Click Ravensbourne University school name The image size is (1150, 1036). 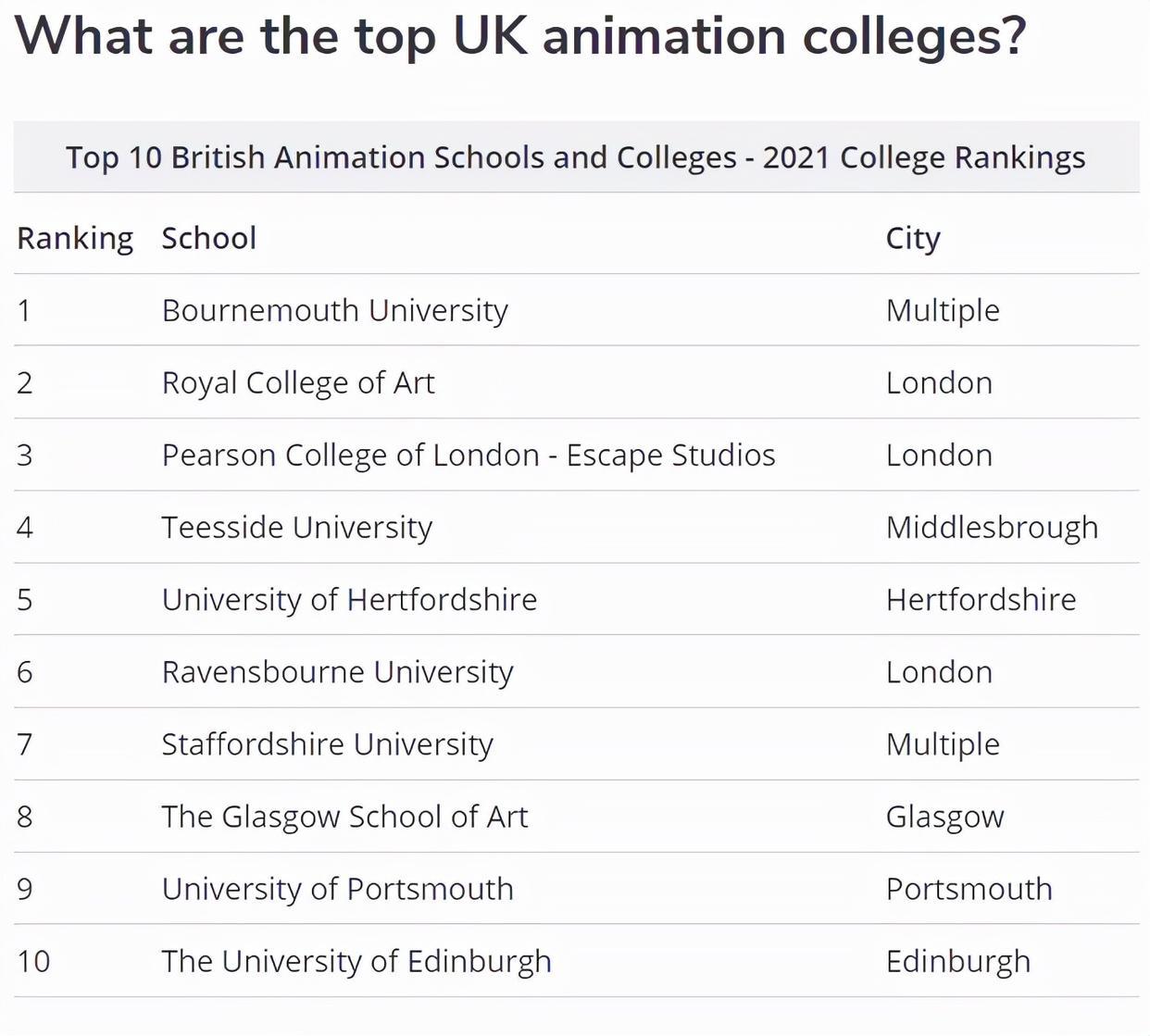coord(337,671)
